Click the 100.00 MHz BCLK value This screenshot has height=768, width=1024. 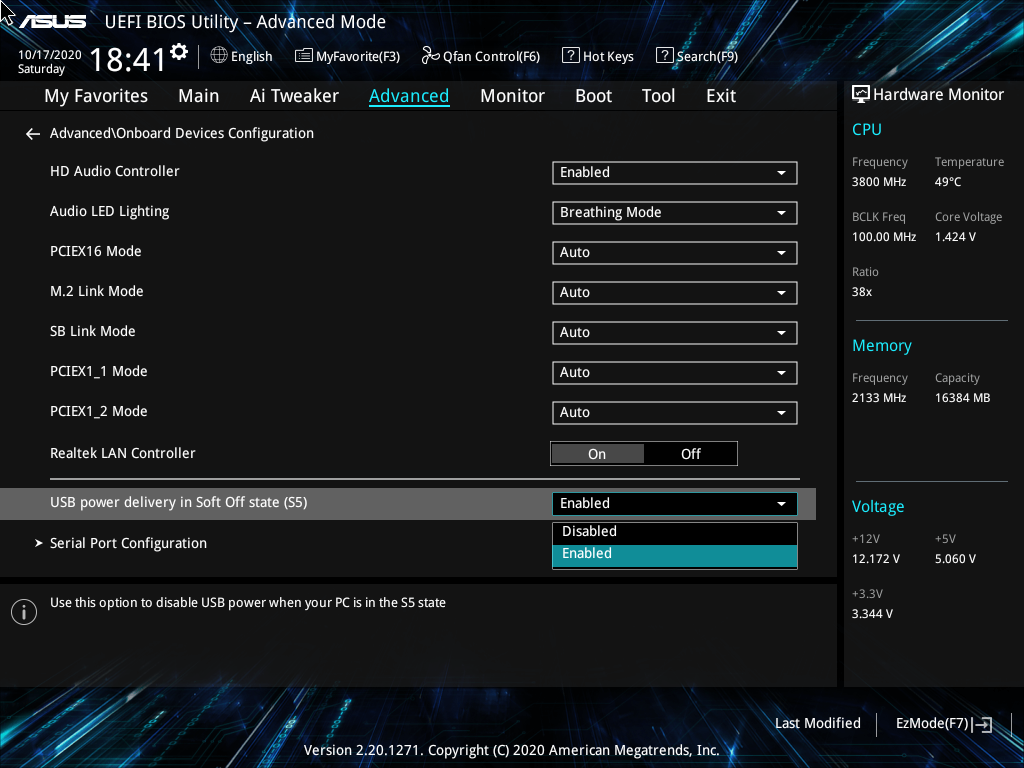click(884, 237)
